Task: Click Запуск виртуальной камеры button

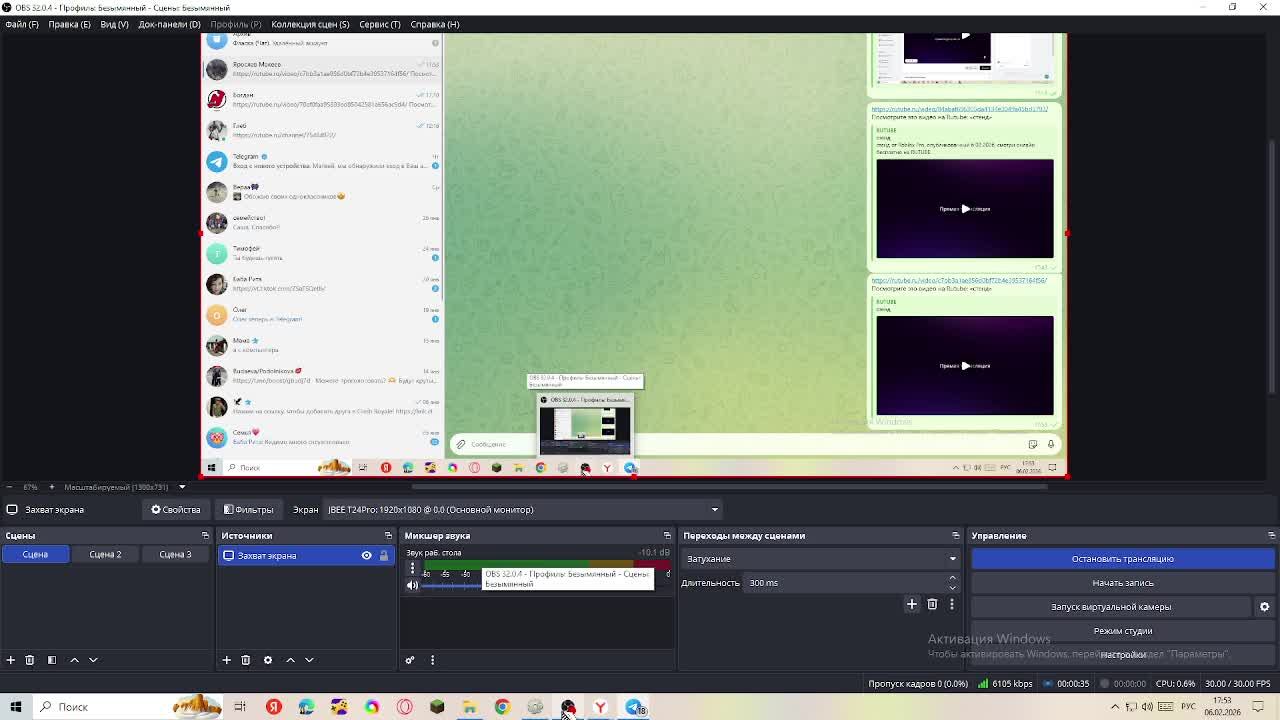Action: point(1111,607)
